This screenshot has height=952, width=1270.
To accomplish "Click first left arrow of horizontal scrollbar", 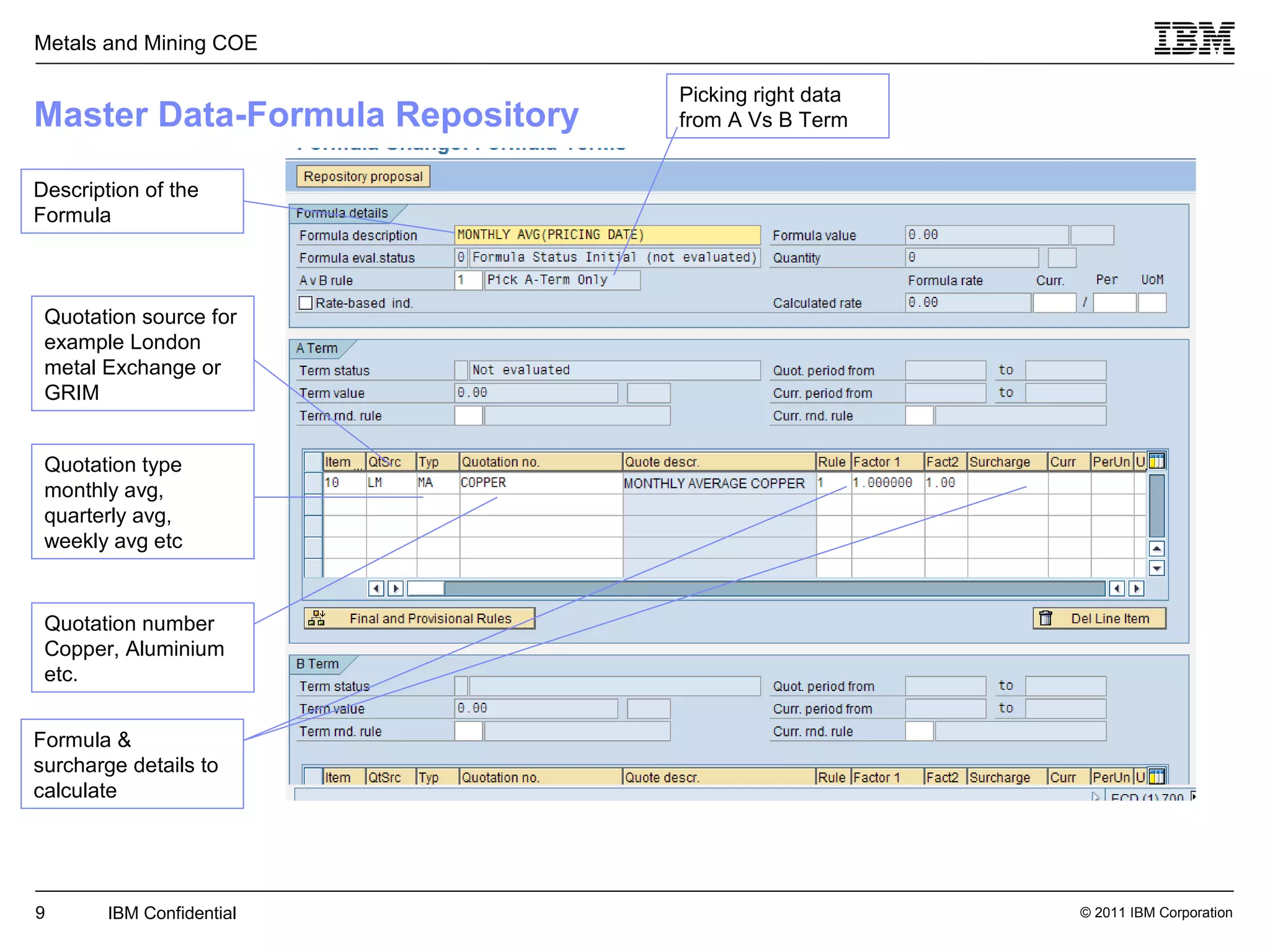I will point(376,588).
